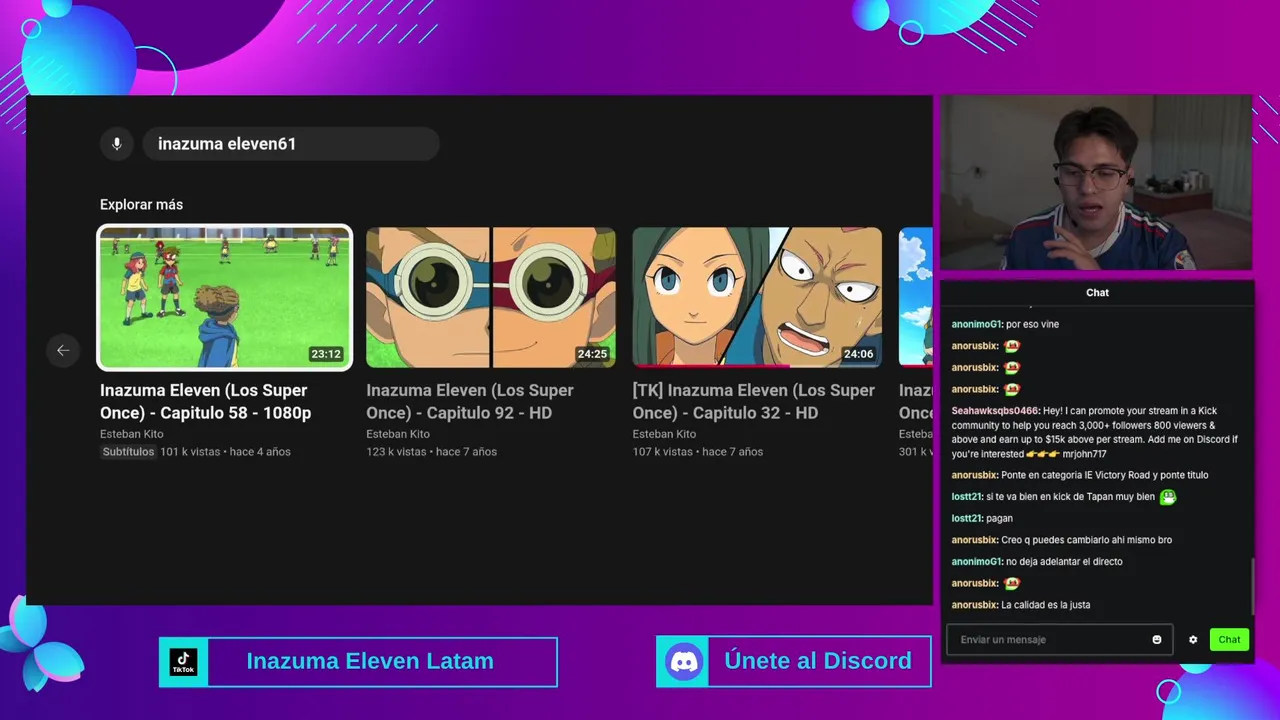Open Esteban Kito channel under Capitulo 58
This screenshot has height=720, width=1280.
[132, 434]
